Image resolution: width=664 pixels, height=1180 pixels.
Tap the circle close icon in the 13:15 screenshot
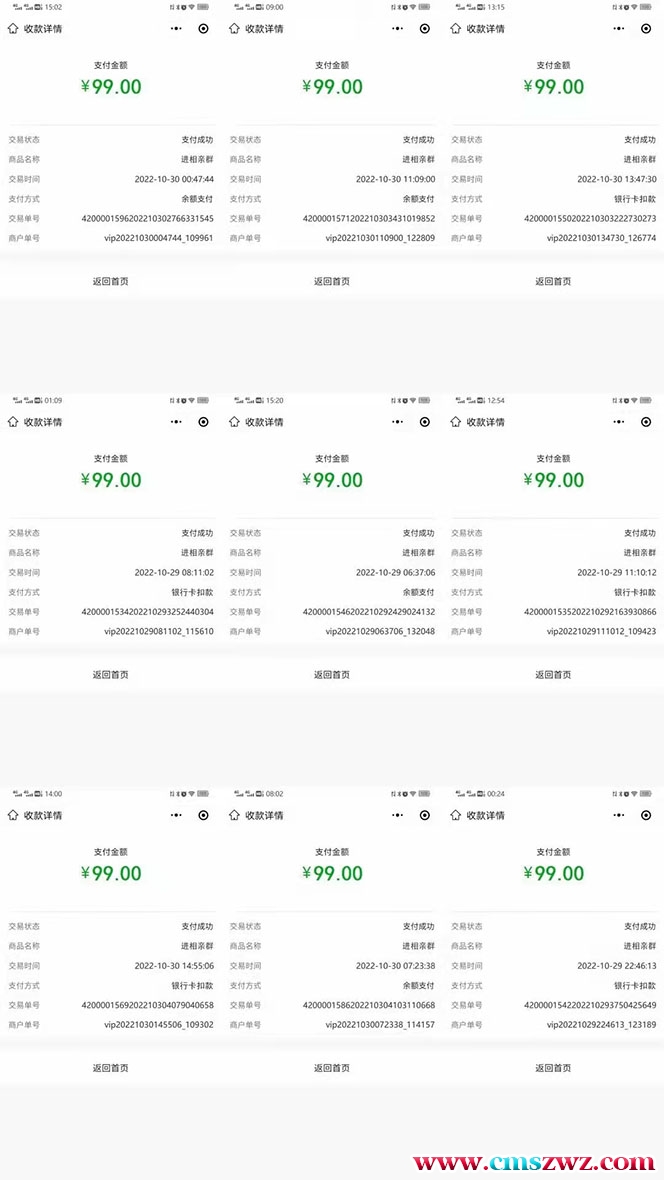pos(646,29)
